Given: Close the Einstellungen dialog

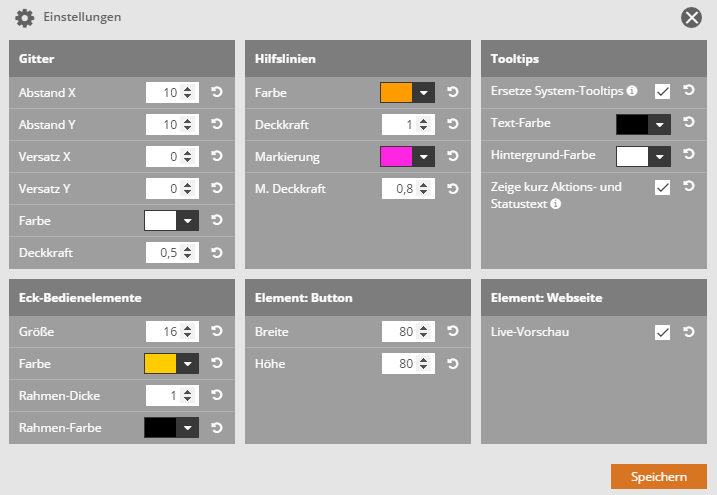Looking at the screenshot, I should [691, 17].
